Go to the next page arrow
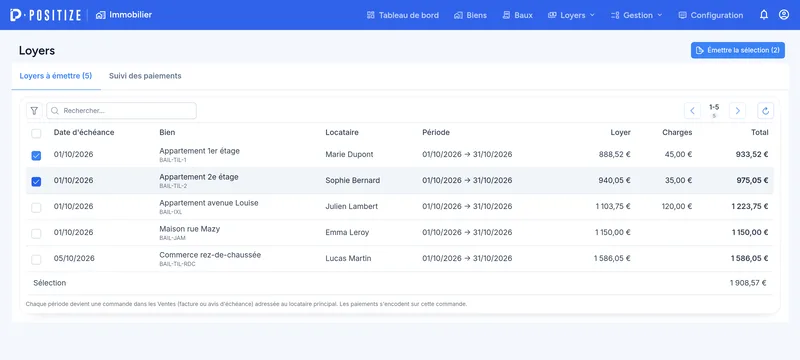Screen dimensions: 800x360 pyautogui.click(x=737, y=111)
